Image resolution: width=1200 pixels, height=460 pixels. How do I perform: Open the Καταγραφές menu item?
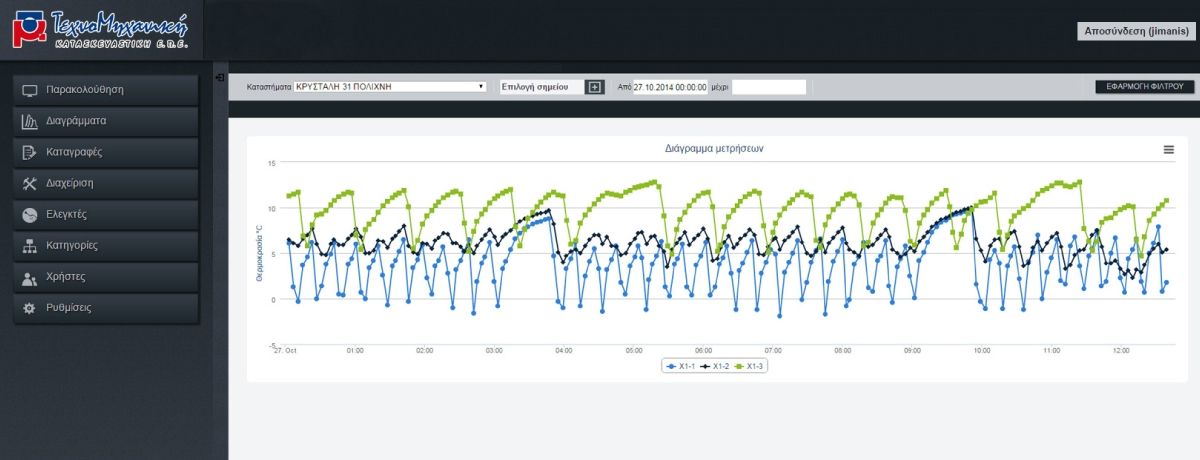point(104,152)
